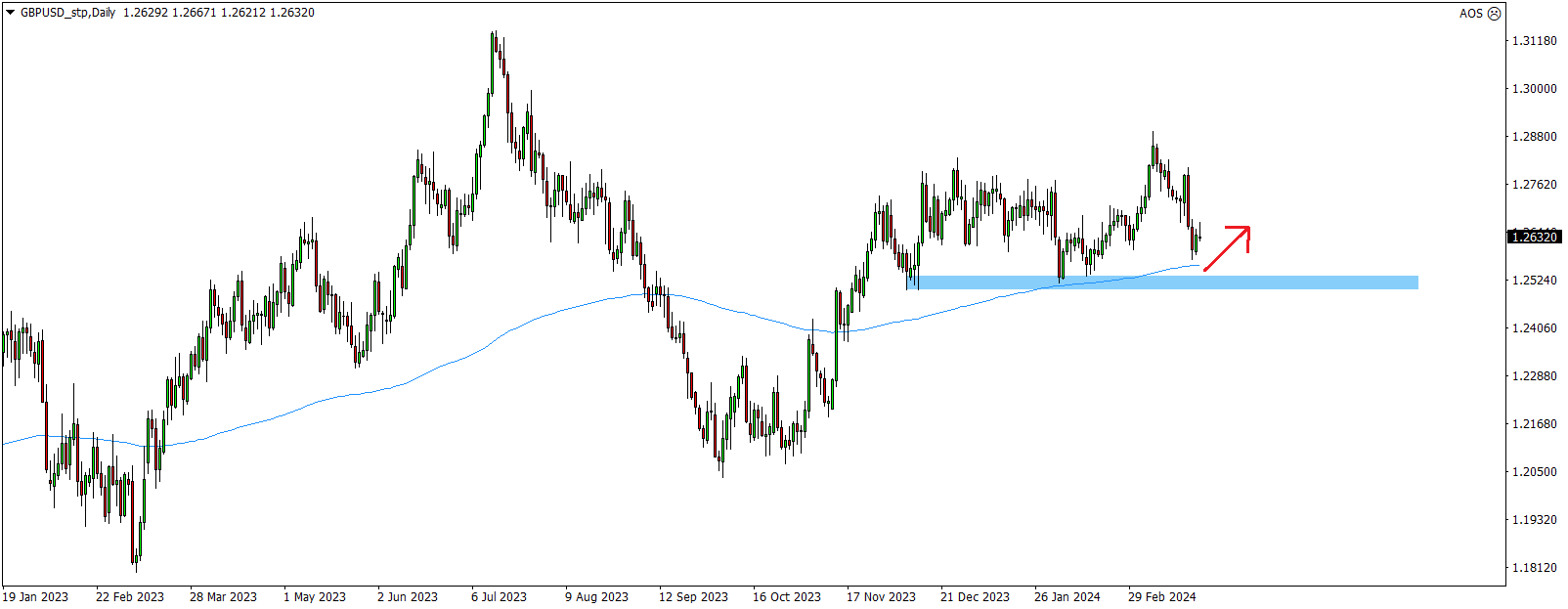Click the 1.24060 price scale label

[x=1534, y=328]
